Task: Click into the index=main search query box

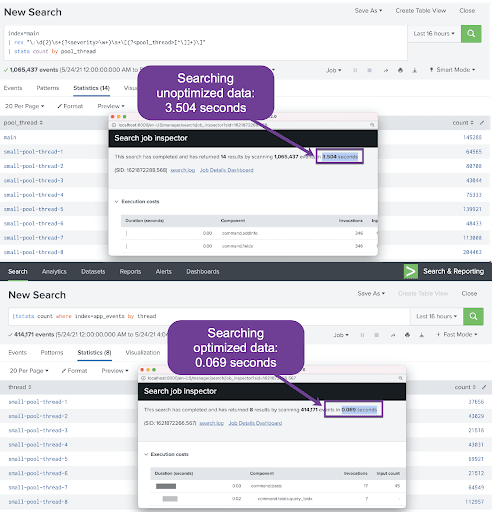Action: click(x=206, y=43)
